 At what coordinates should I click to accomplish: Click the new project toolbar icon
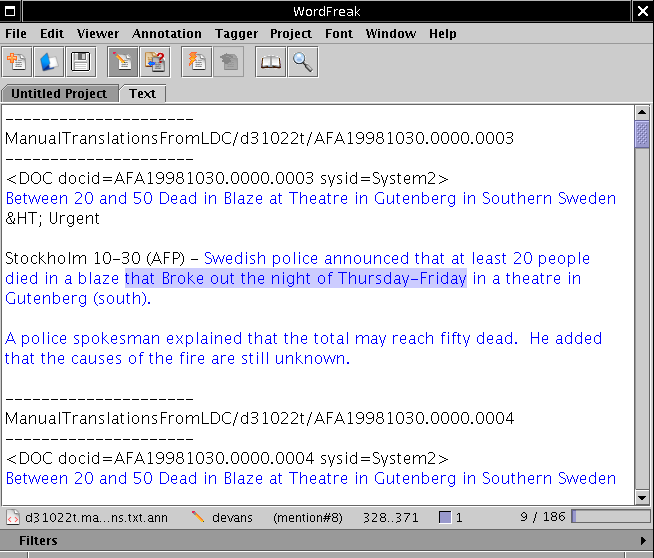click(17, 63)
